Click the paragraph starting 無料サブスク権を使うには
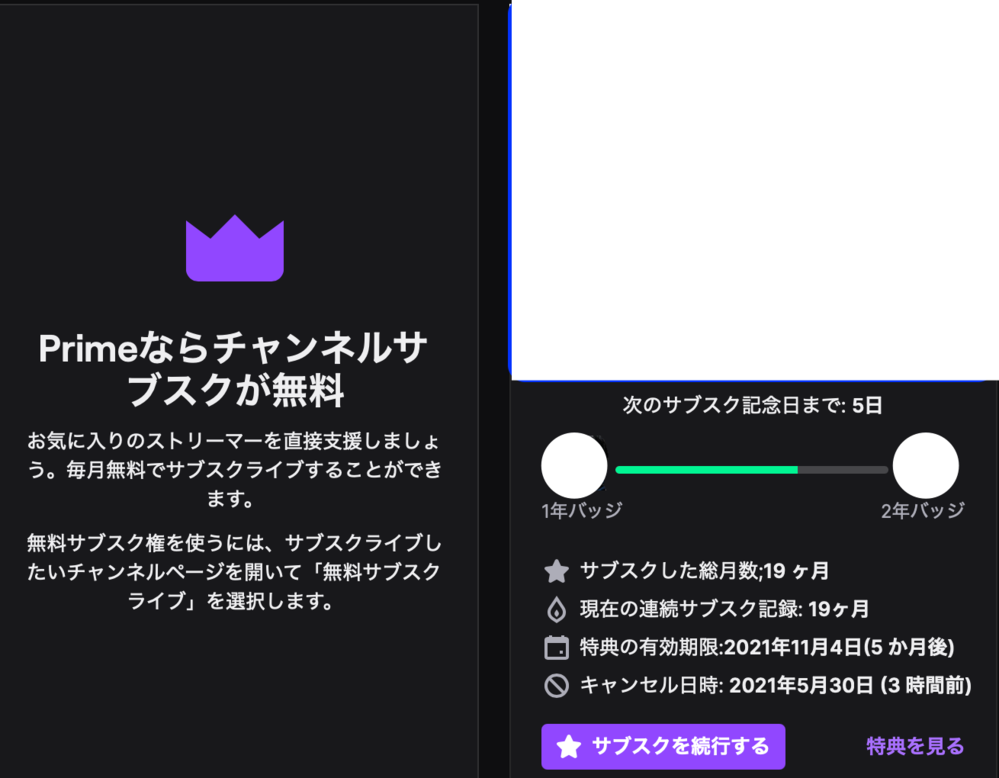The image size is (999, 778). tap(234, 572)
